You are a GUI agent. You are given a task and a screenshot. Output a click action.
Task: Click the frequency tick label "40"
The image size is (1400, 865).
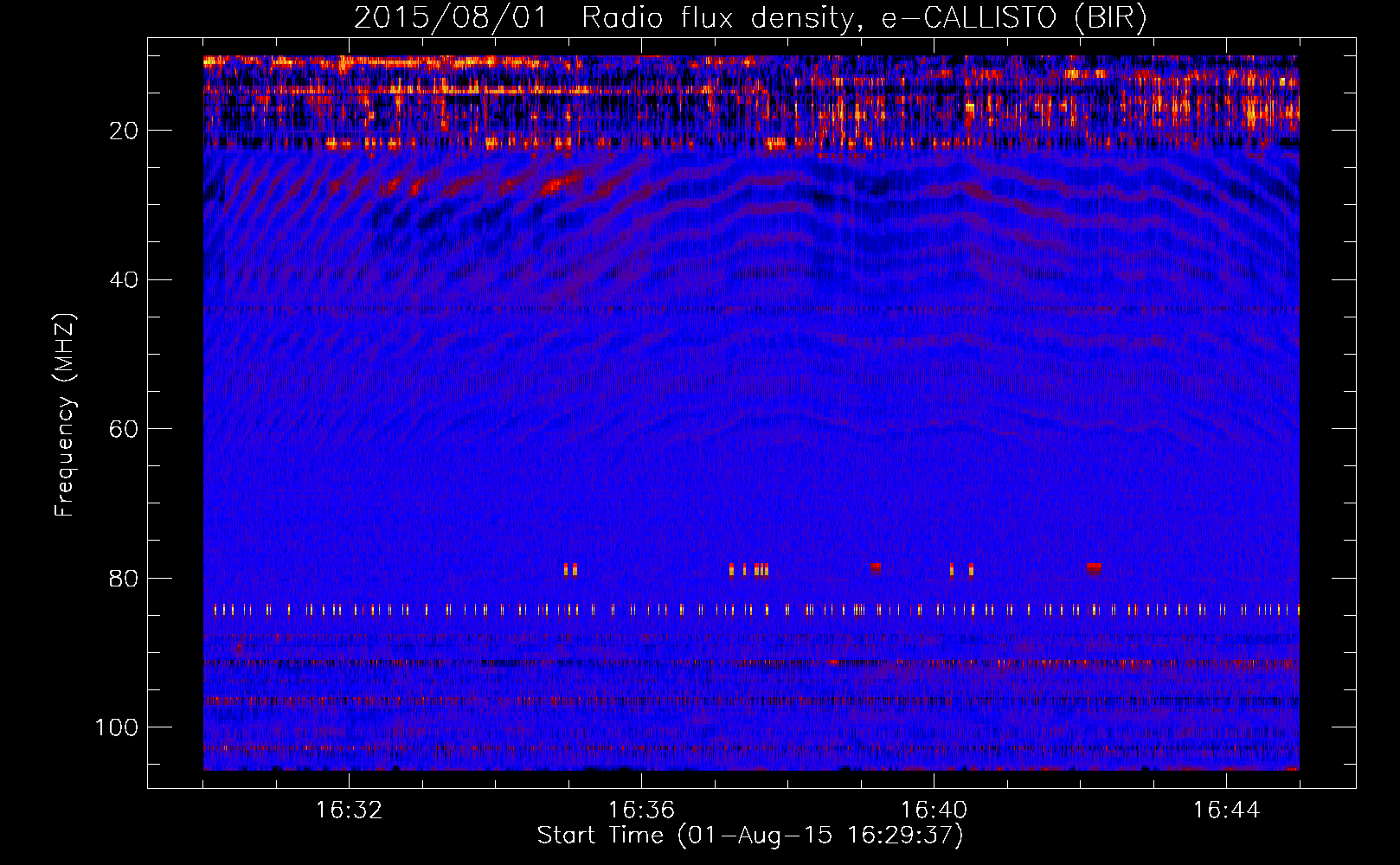[124, 279]
